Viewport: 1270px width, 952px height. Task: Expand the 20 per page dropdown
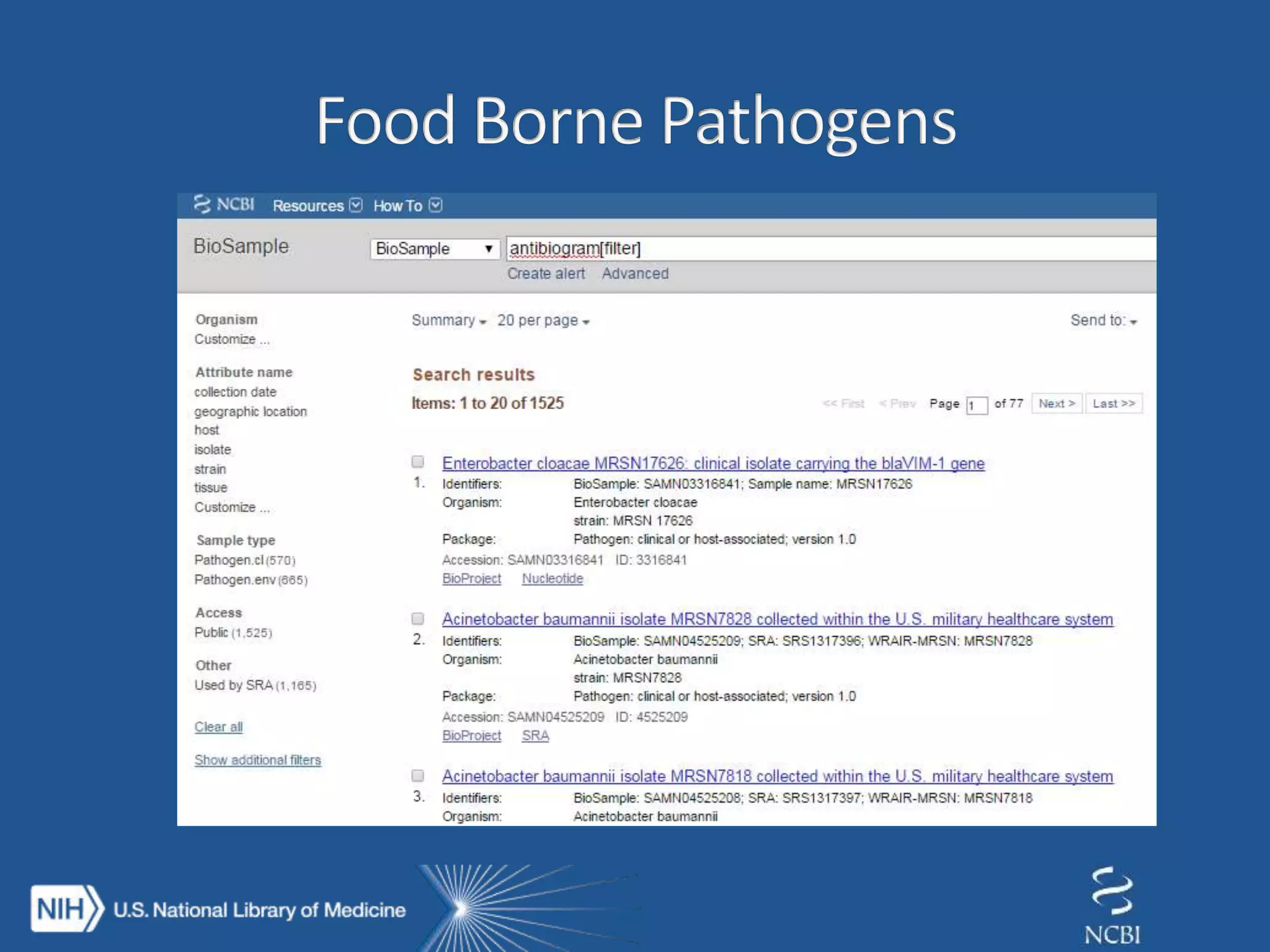543,320
